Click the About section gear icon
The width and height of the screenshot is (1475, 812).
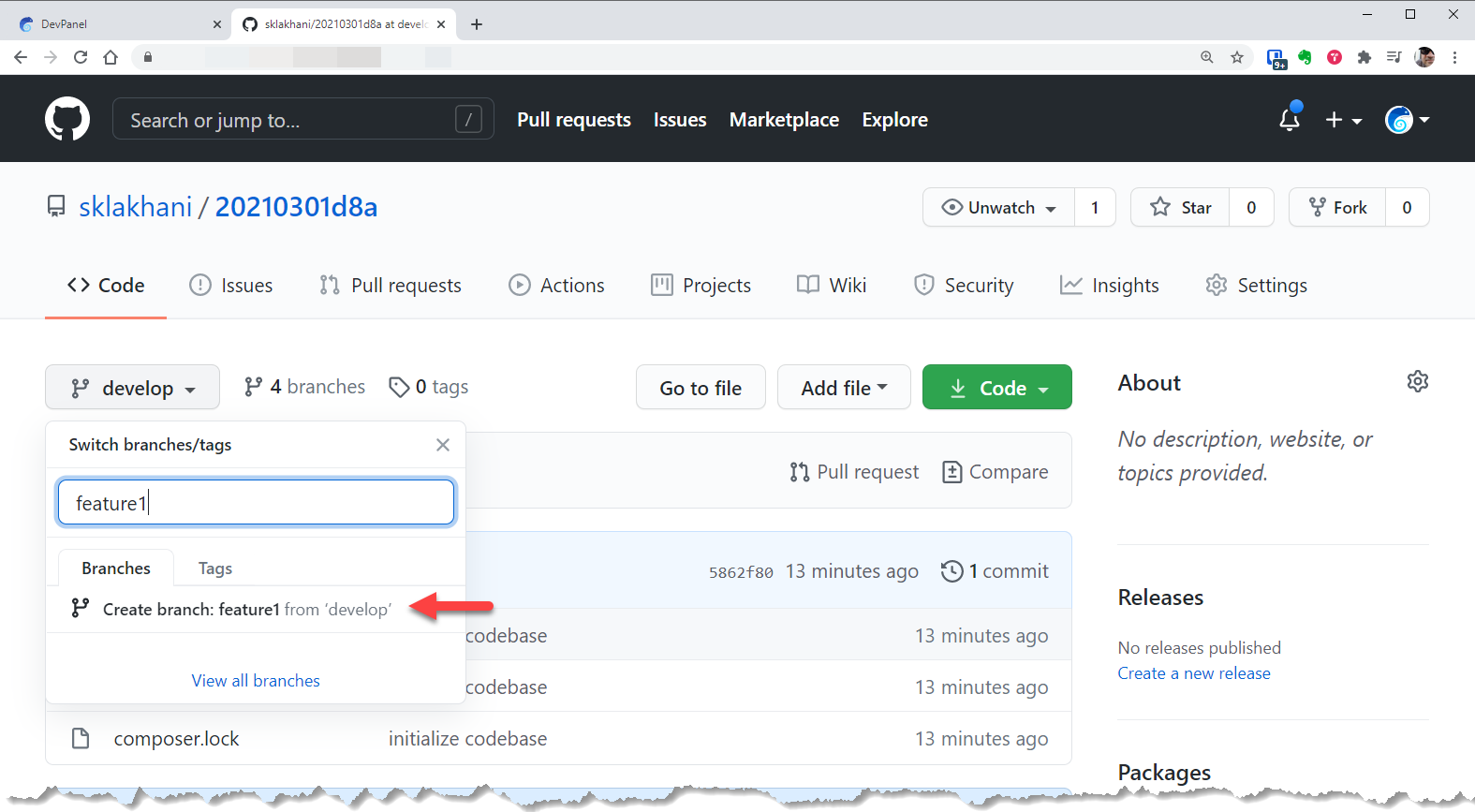pyautogui.click(x=1417, y=381)
